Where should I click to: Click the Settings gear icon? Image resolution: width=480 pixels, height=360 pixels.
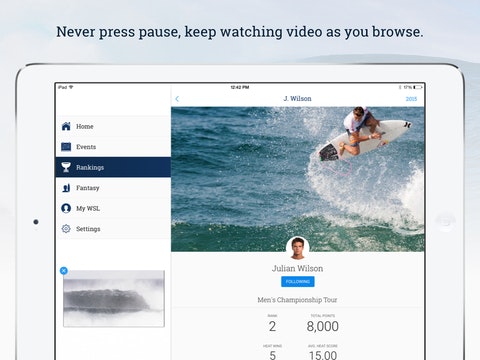pyautogui.click(x=66, y=229)
